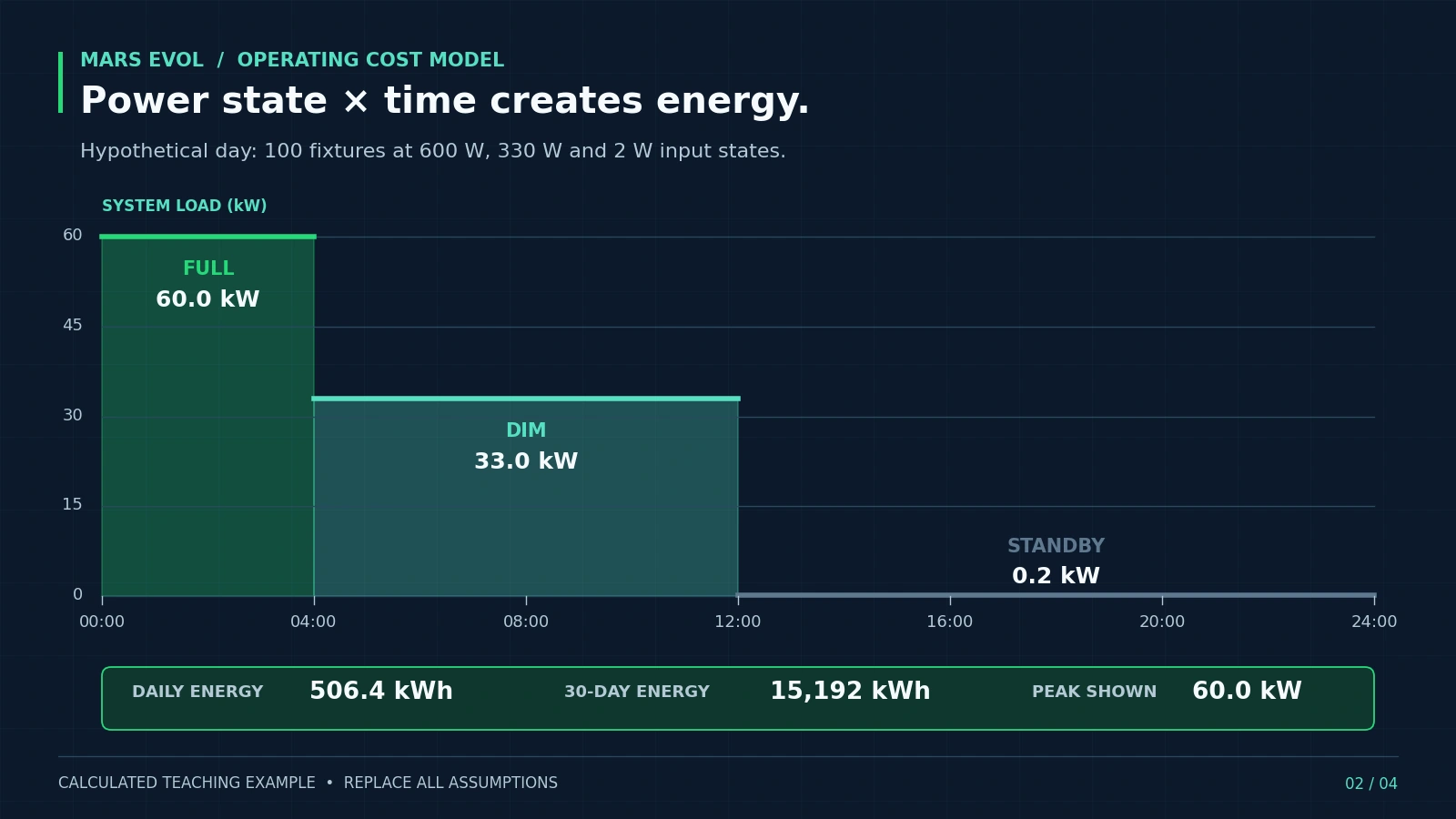Select the PEAK SHOWN label
This screenshot has height=819, width=1456.
tap(1094, 692)
